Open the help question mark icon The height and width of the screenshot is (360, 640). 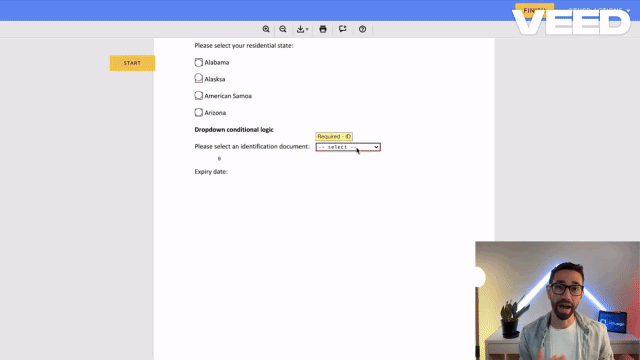point(362,29)
